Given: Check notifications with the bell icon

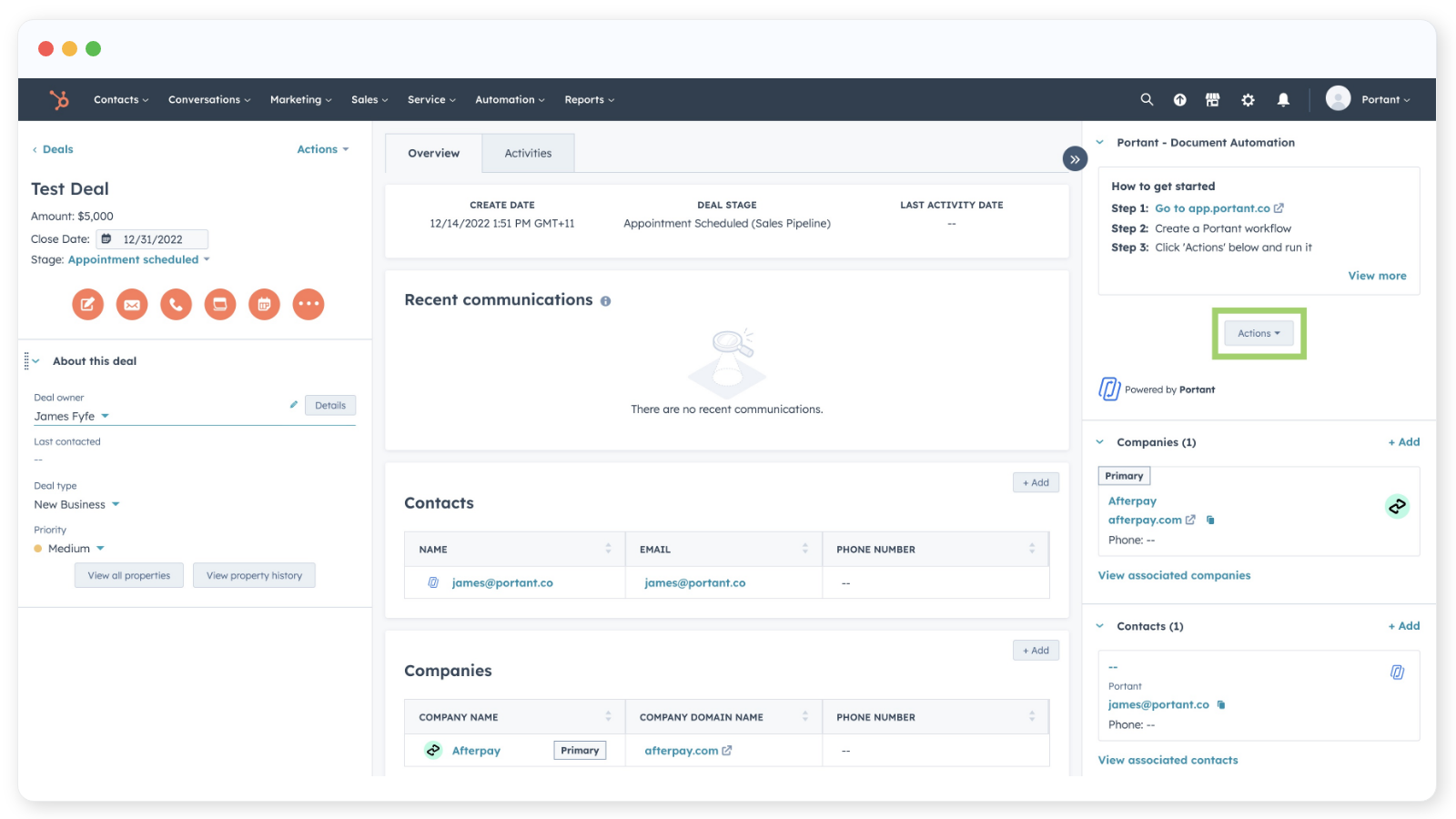Looking at the screenshot, I should (1283, 100).
